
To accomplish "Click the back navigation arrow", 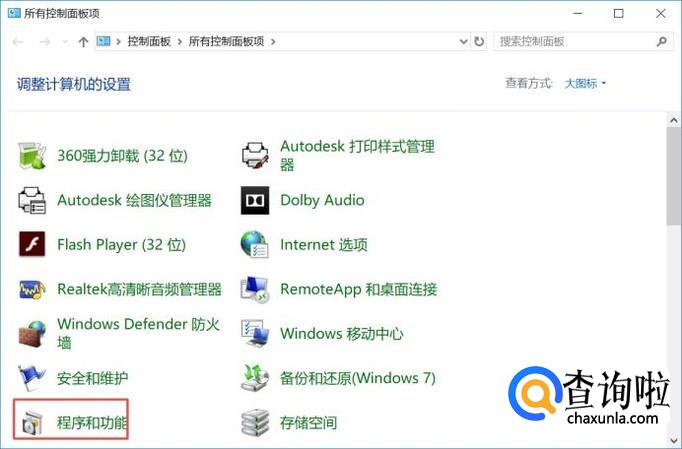I will tap(18, 42).
